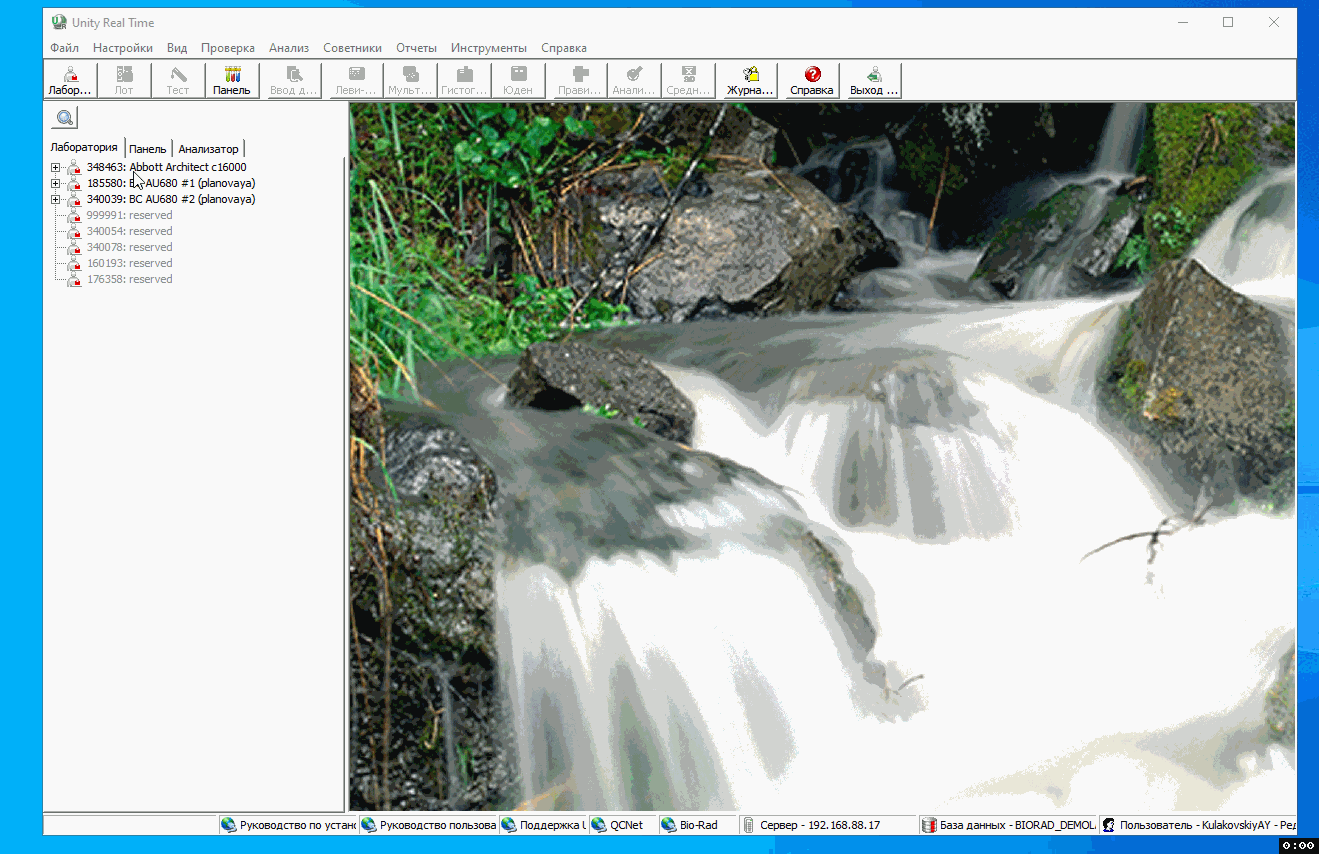Screen dimensions: 1319x854
Task: Select the 999991 reserved tree item
Action: tap(129, 215)
